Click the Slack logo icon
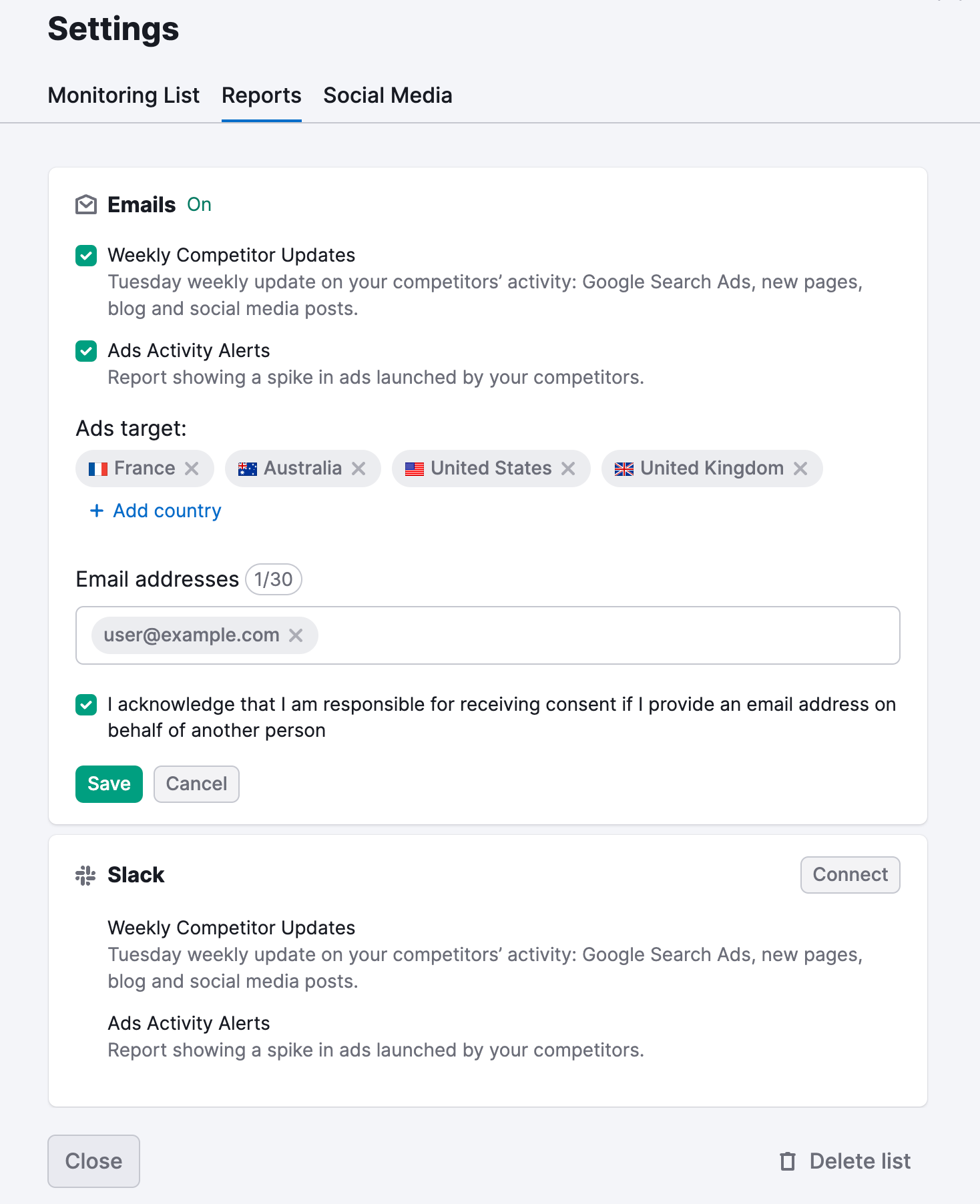This screenshot has height=1204, width=980. point(86,875)
